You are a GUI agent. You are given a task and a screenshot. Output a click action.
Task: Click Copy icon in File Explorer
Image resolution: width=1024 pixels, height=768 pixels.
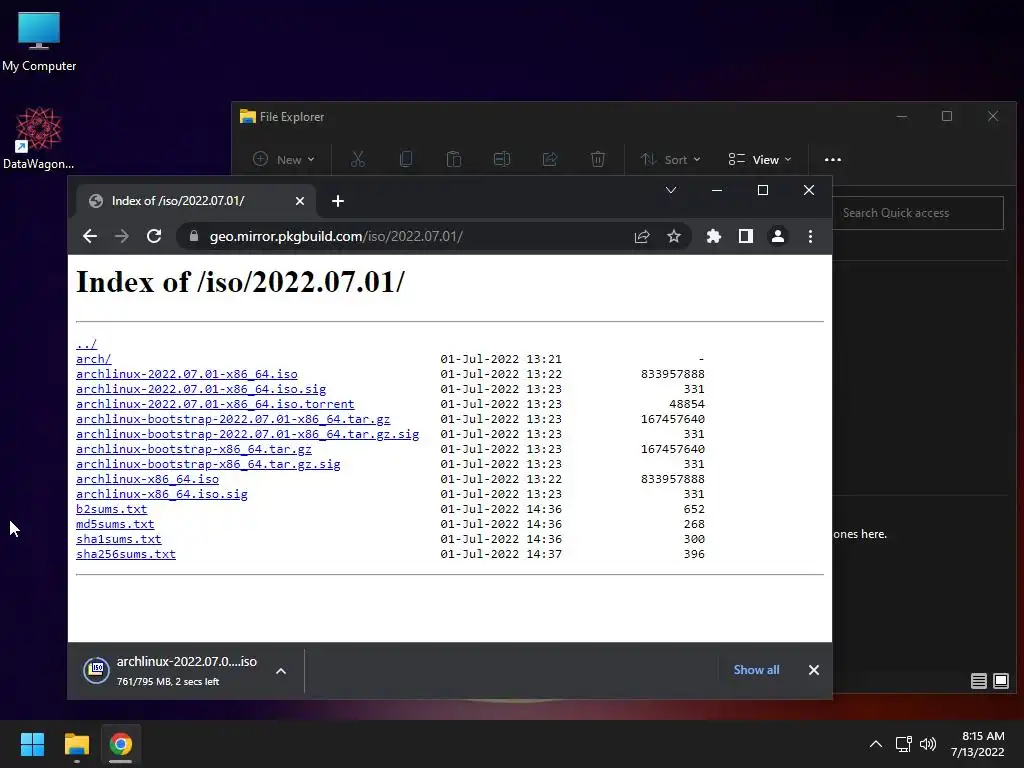click(406, 159)
